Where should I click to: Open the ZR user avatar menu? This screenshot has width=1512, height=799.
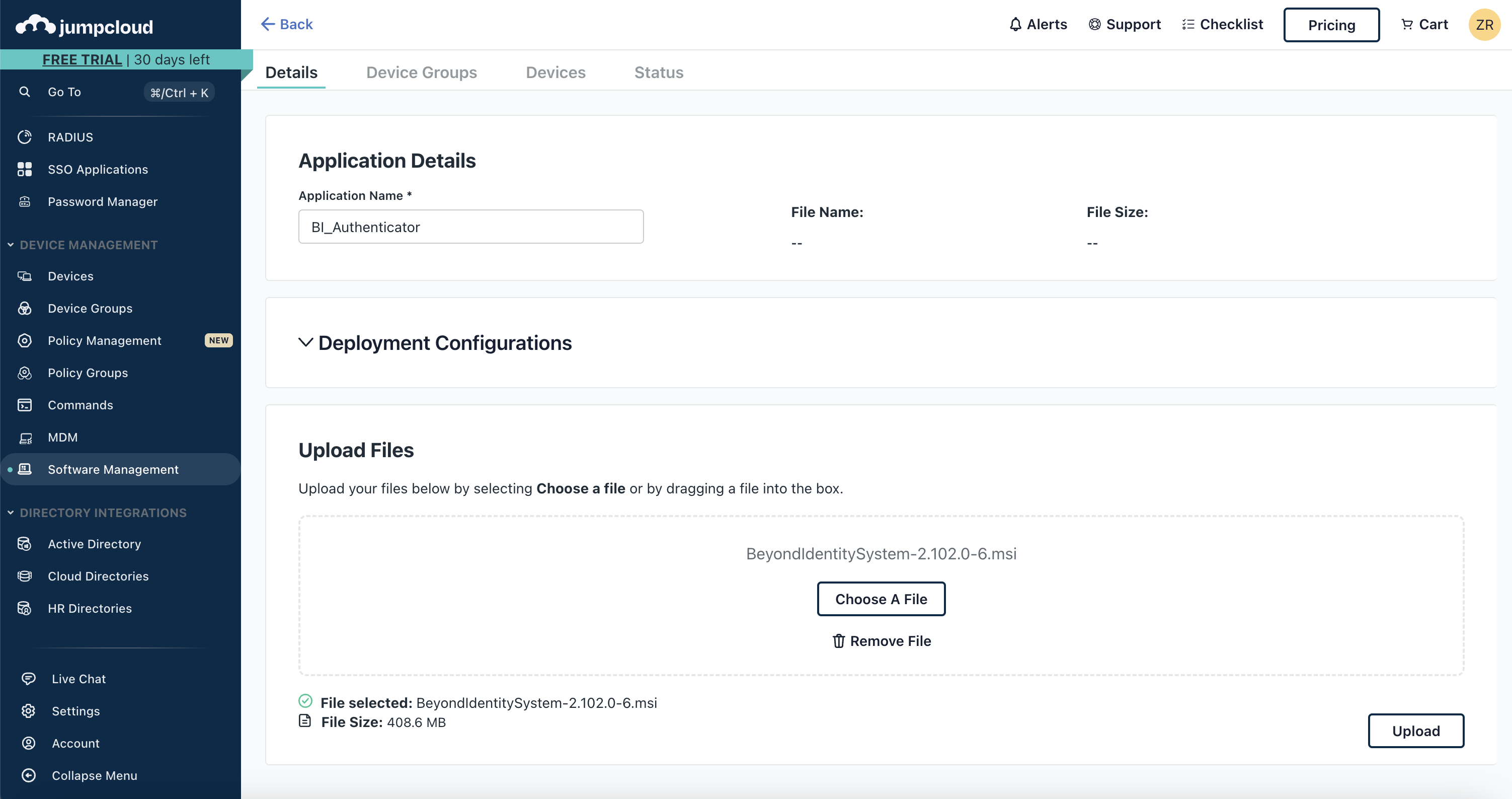point(1484,25)
